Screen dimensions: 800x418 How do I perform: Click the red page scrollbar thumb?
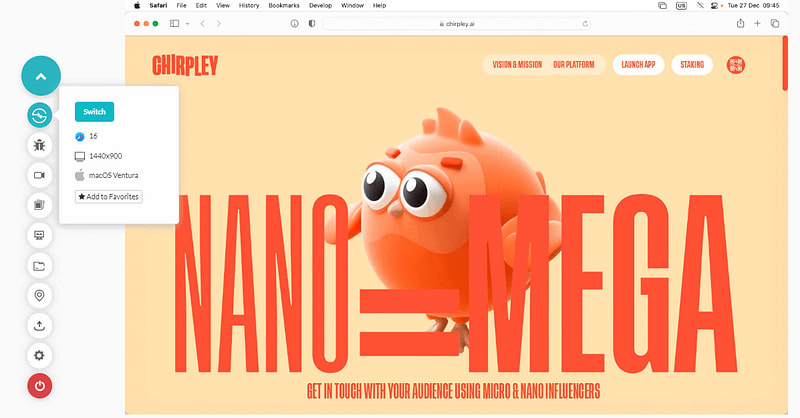click(x=785, y=64)
